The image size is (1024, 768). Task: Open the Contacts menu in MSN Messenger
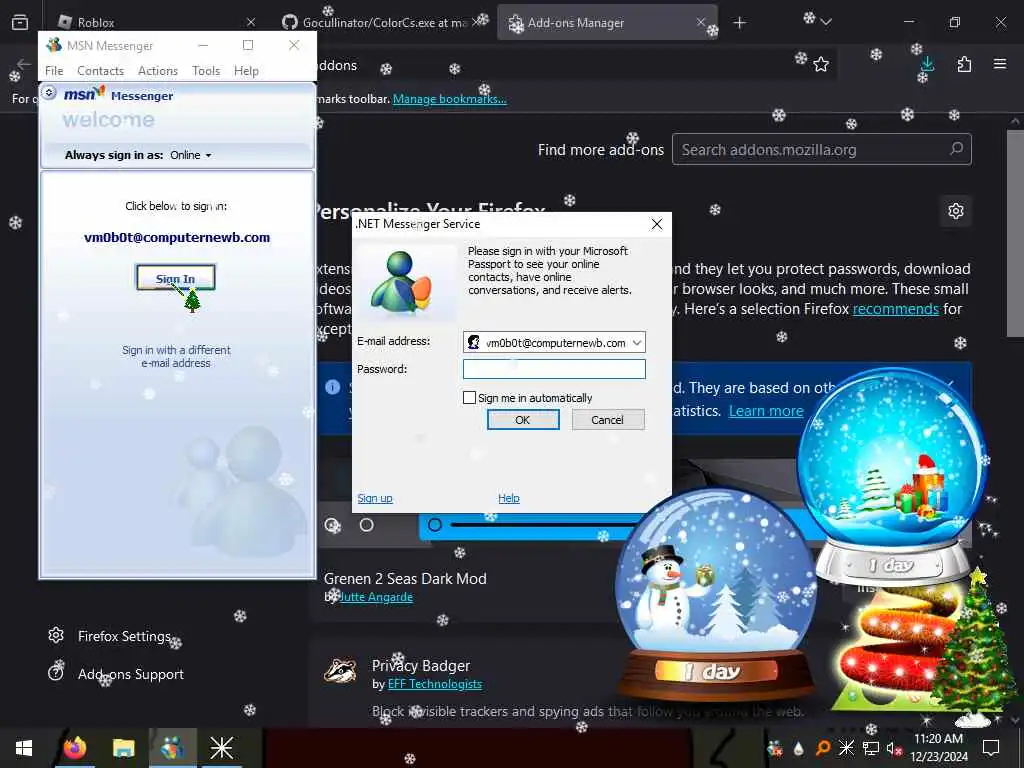[100, 71]
